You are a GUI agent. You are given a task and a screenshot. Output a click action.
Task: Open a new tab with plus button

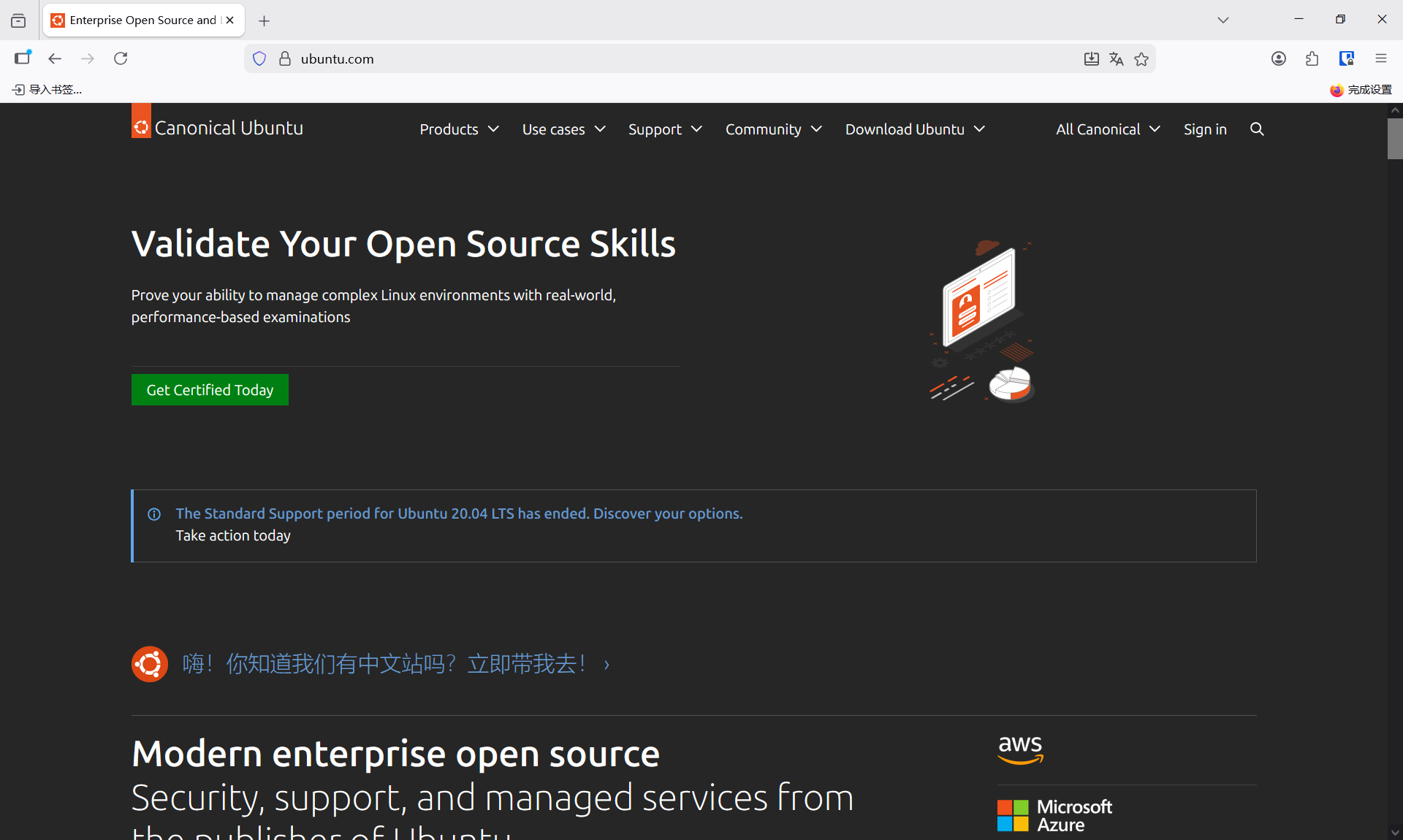tap(264, 20)
